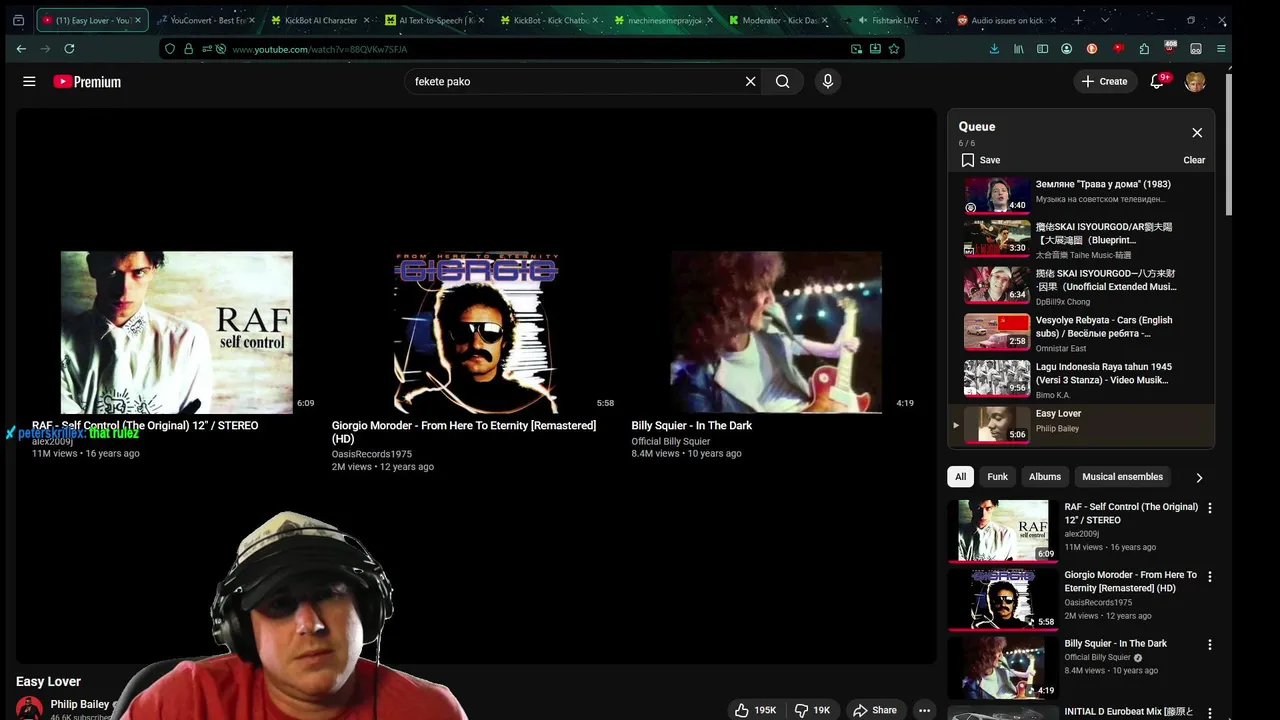This screenshot has height=720, width=1280.
Task: Show site security lock information
Action: pos(188,49)
